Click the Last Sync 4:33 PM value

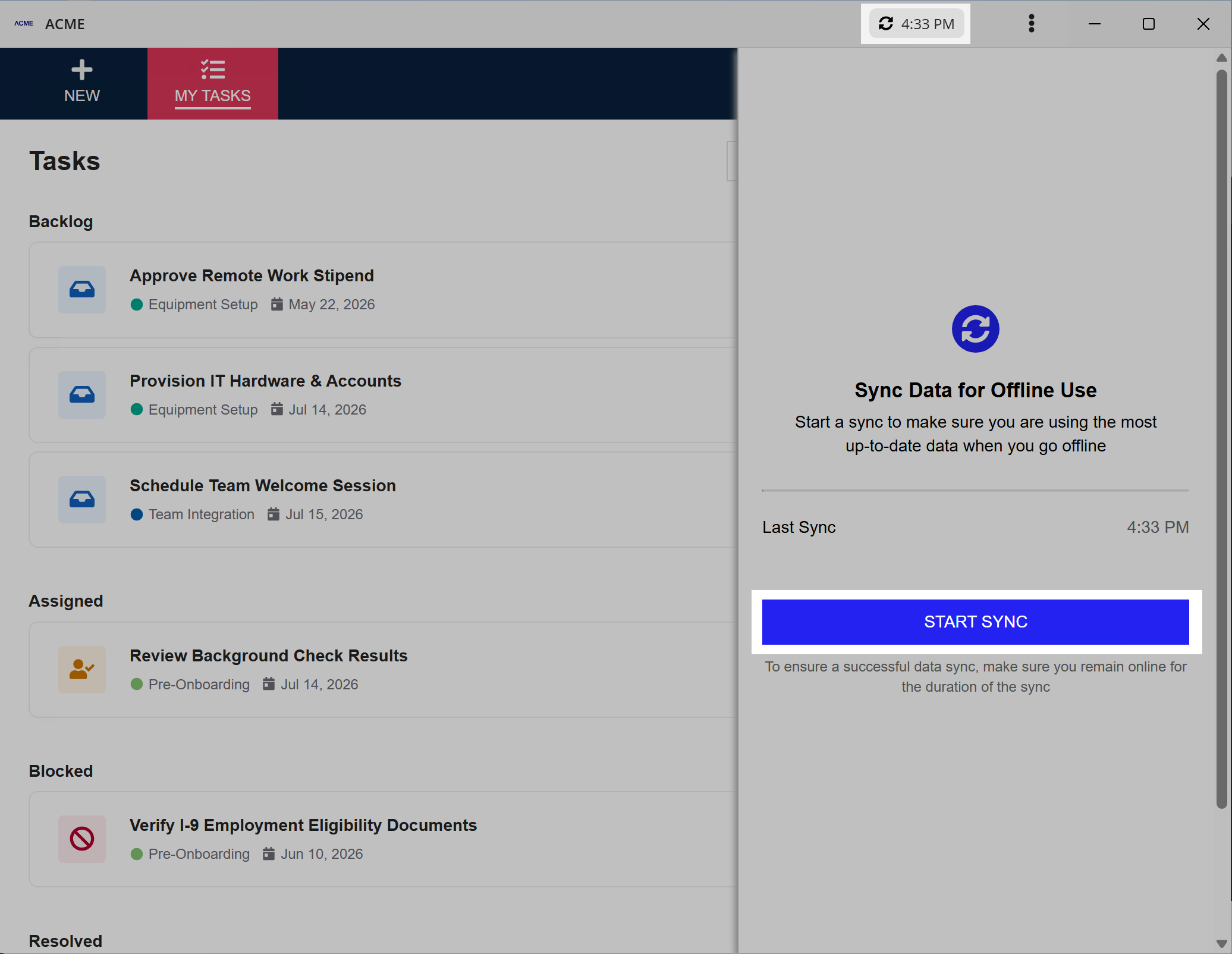(1158, 528)
